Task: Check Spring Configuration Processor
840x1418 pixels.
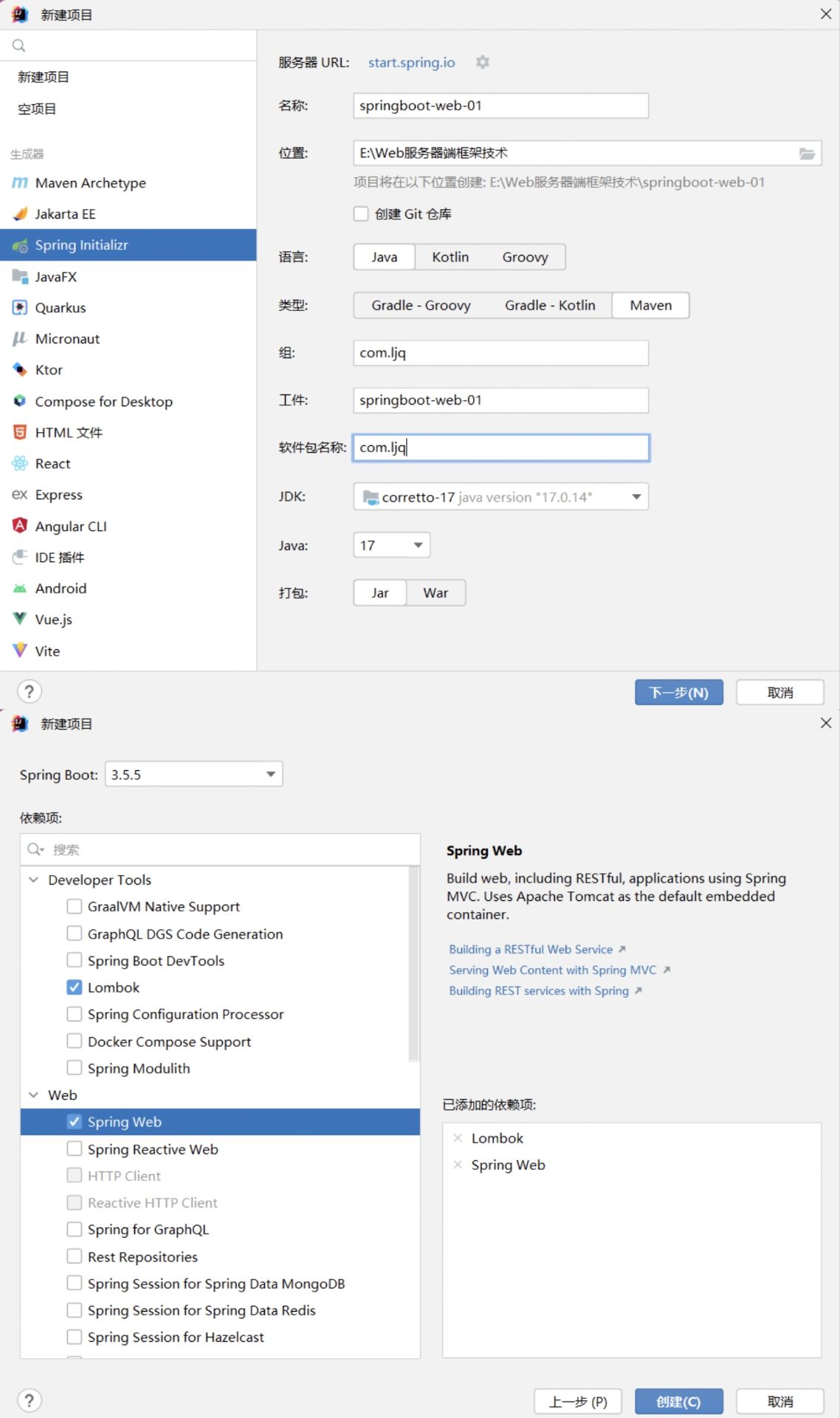Action: pyautogui.click(x=74, y=1014)
